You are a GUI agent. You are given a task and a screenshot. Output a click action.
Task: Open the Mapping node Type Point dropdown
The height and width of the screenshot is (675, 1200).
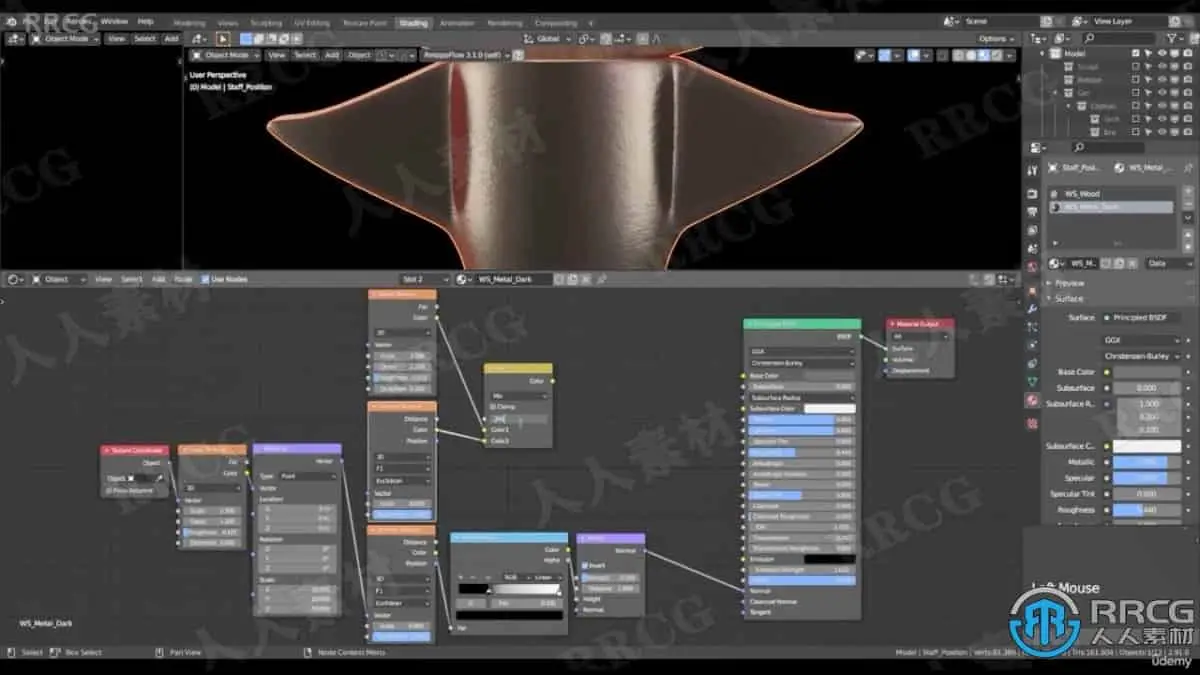pyautogui.click(x=308, y=476)
